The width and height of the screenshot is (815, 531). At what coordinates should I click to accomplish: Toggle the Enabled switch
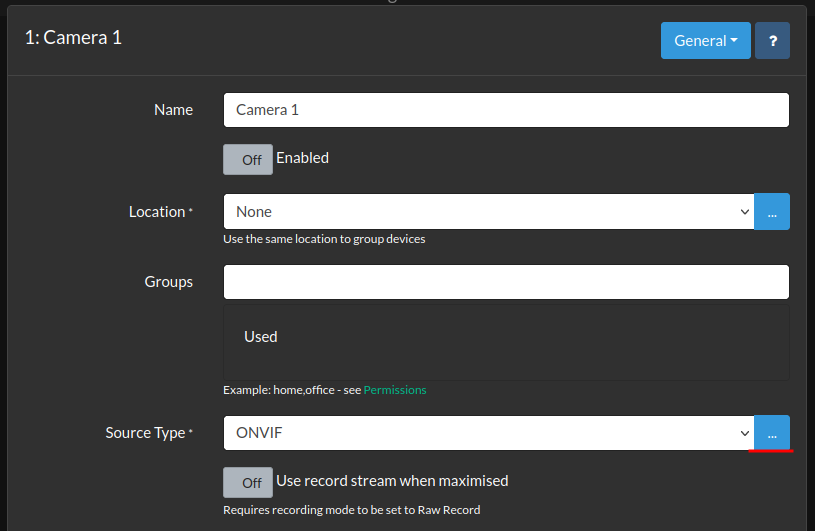pos(248,160)
